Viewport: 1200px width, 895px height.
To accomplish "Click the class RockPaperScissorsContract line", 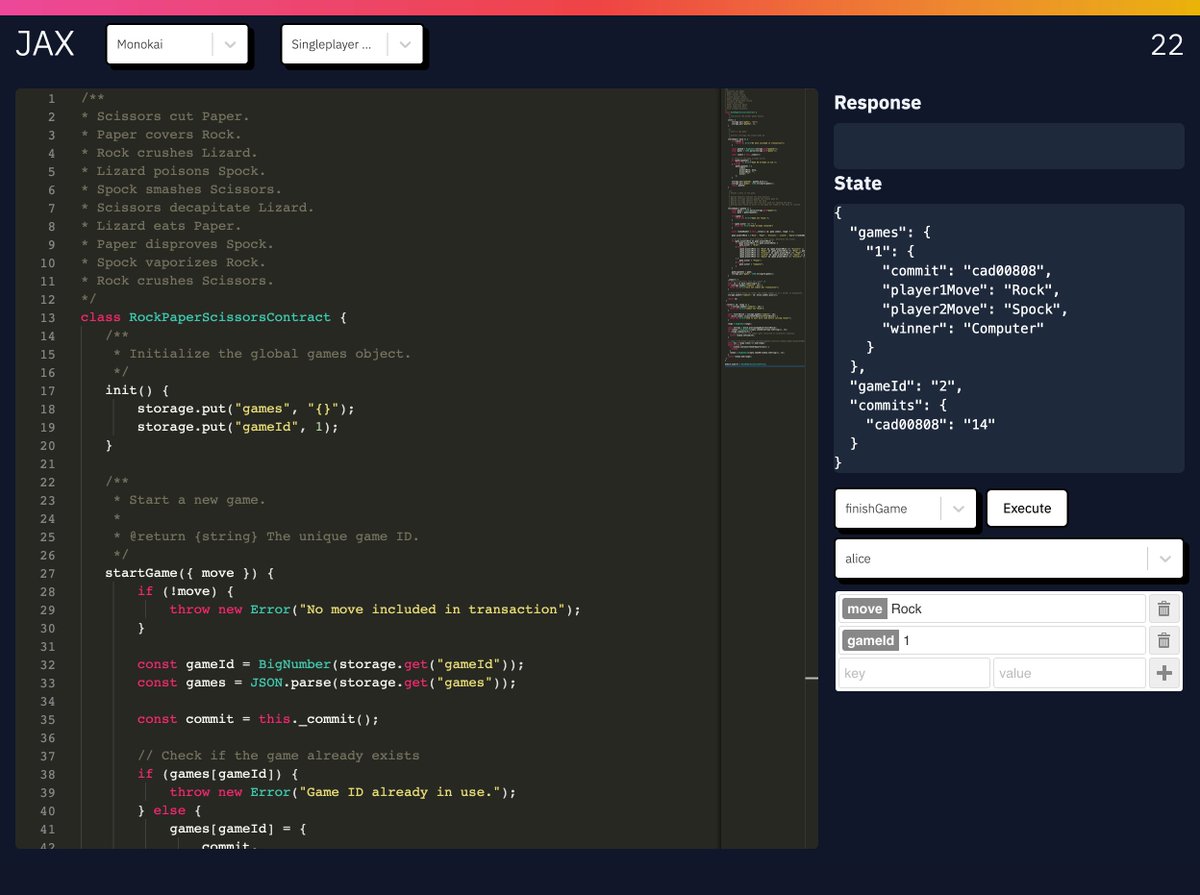I will [x=213, y=317].
